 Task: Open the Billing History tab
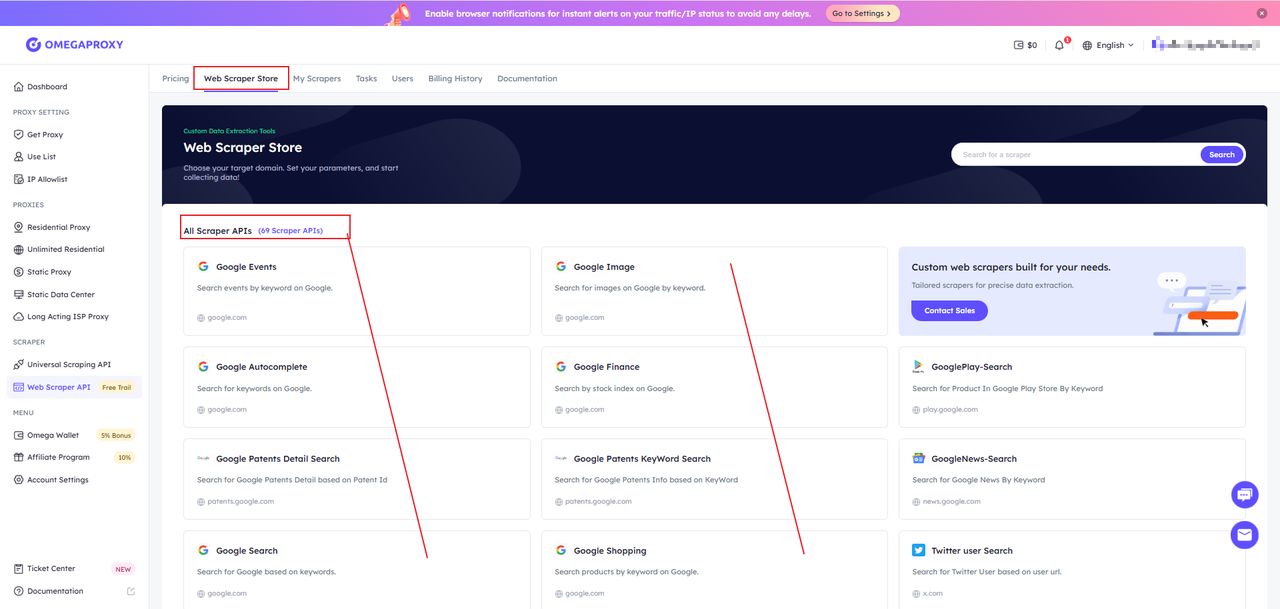[x=455, y=79]
